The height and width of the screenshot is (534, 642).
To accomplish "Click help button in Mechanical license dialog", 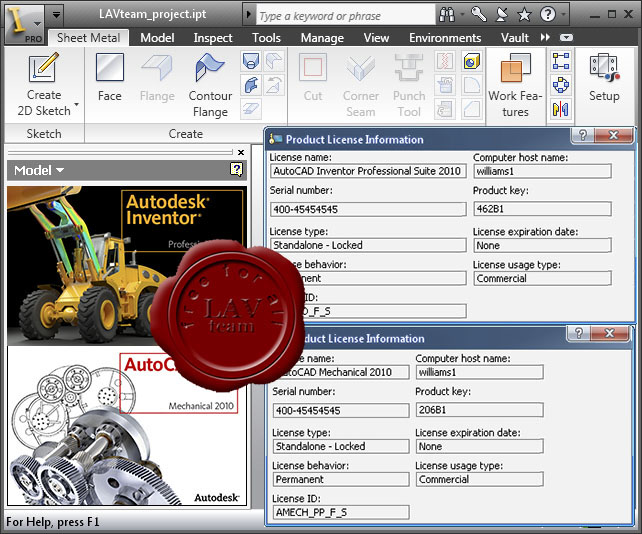I will [x=579, y=333].
